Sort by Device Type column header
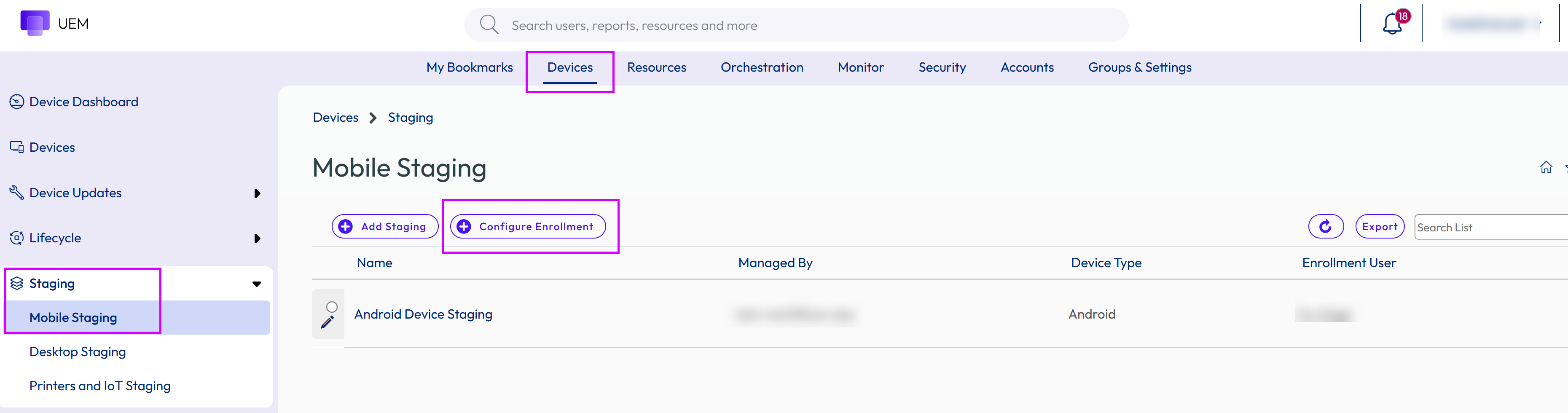This screenshot has height=413, width=1568. pyautogui.click(x=1106, y=263)
